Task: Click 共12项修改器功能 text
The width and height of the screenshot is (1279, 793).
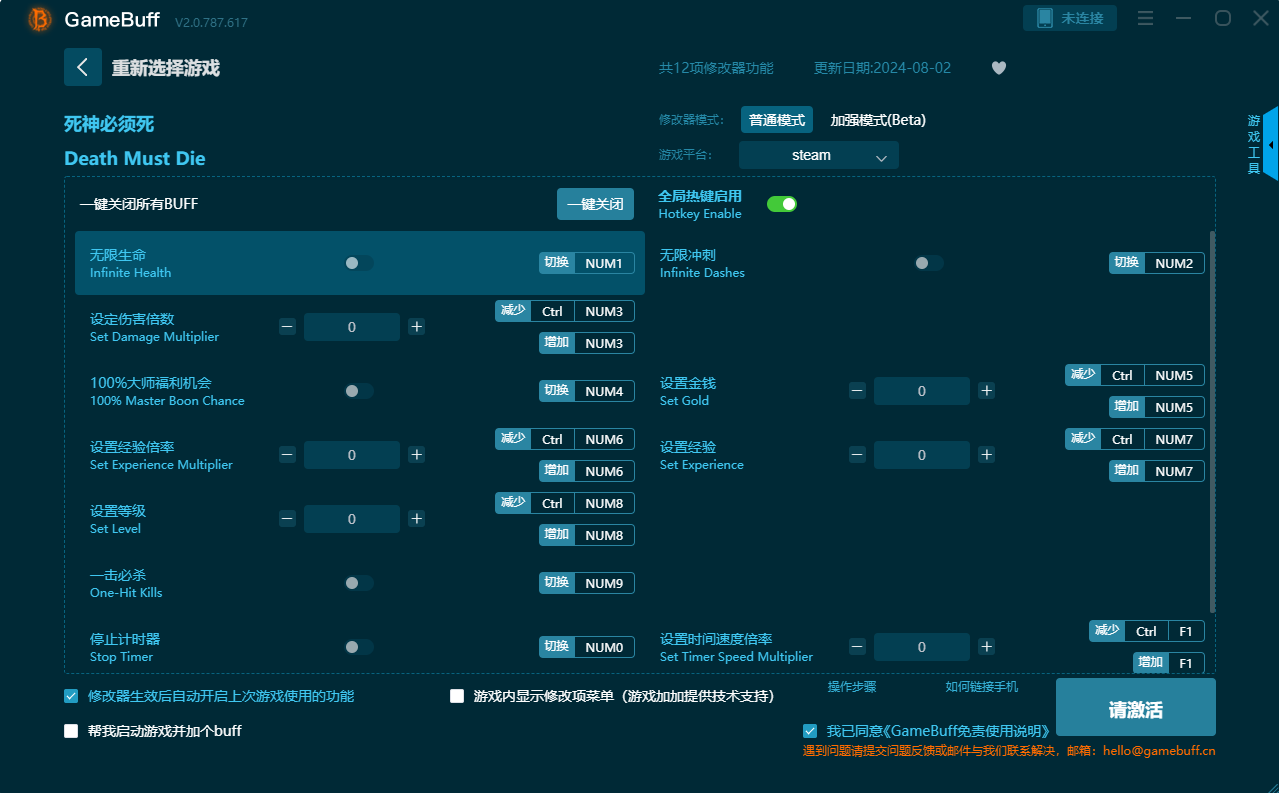Action: 715,68
